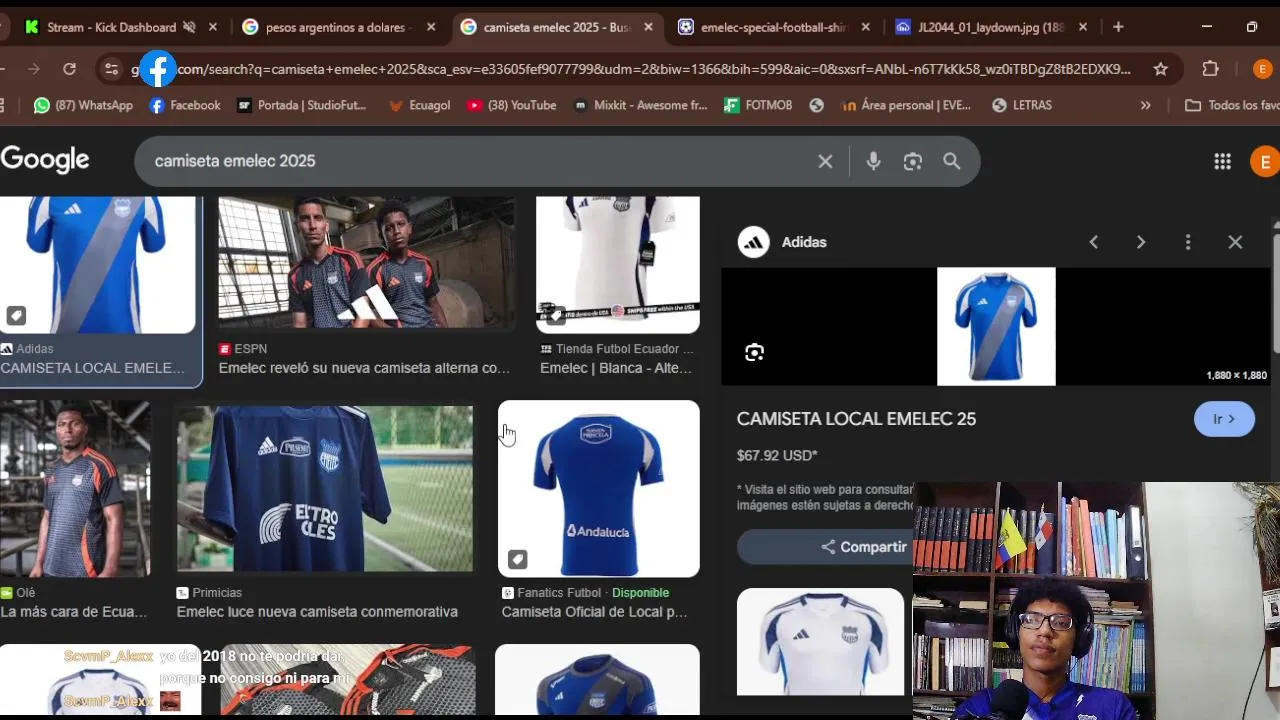Open the large blue shirt preview image
Image resolution: width=1280 pixels, height=720 pixels.
996,326
